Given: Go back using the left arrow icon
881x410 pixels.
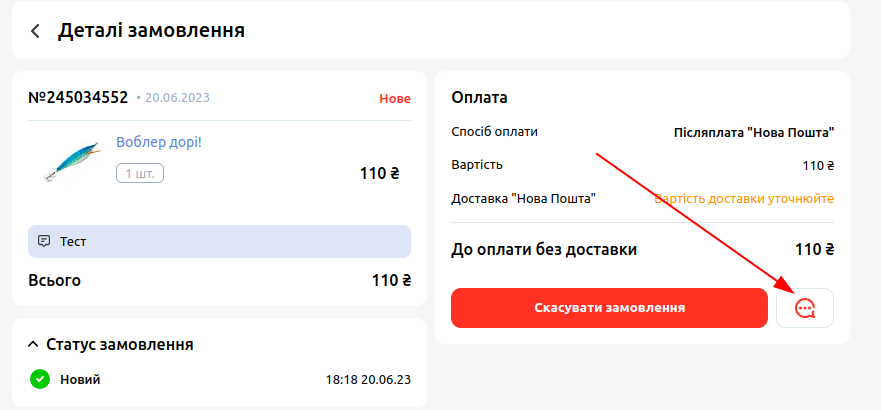Looking at the screenshot, I should 35,31.
